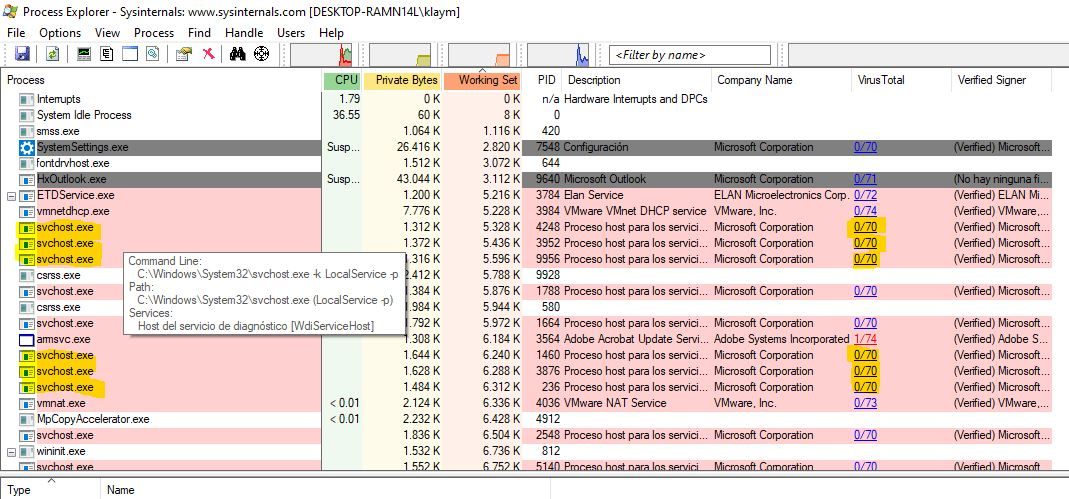Open VirusTotal 1/74 result for armsvc.exe
Viewport: 1069px width, 499px height.
tap(865, 339)
